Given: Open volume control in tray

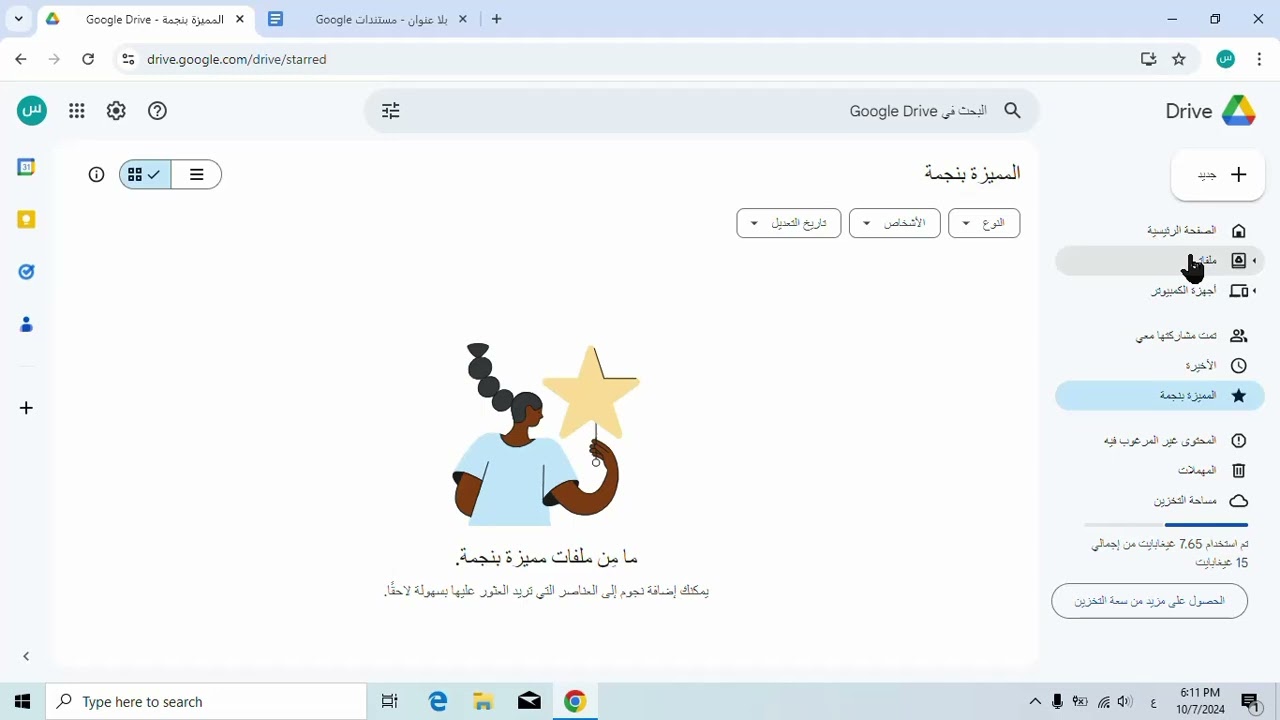Looking at the screenshot, I should [1125, 702].
